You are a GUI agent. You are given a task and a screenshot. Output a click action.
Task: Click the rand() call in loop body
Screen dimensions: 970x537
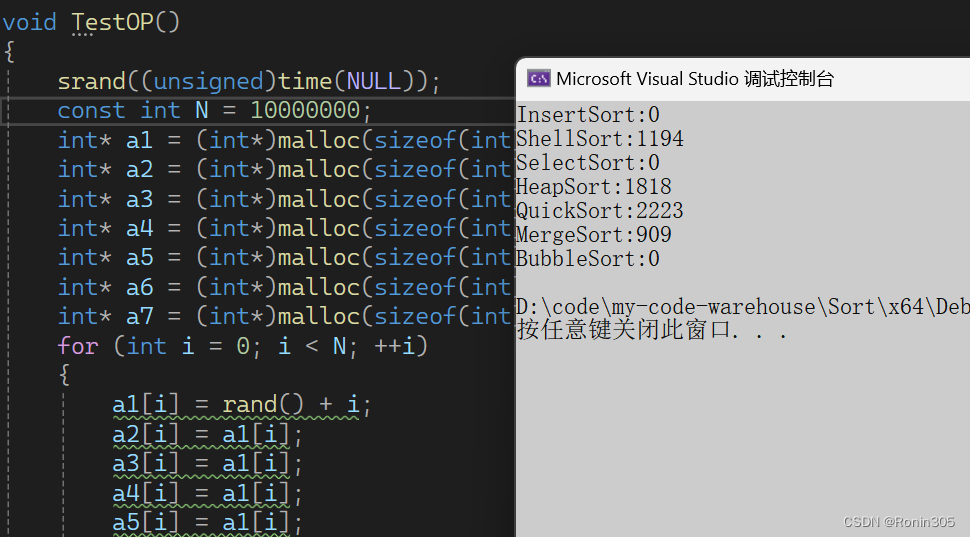263,405
